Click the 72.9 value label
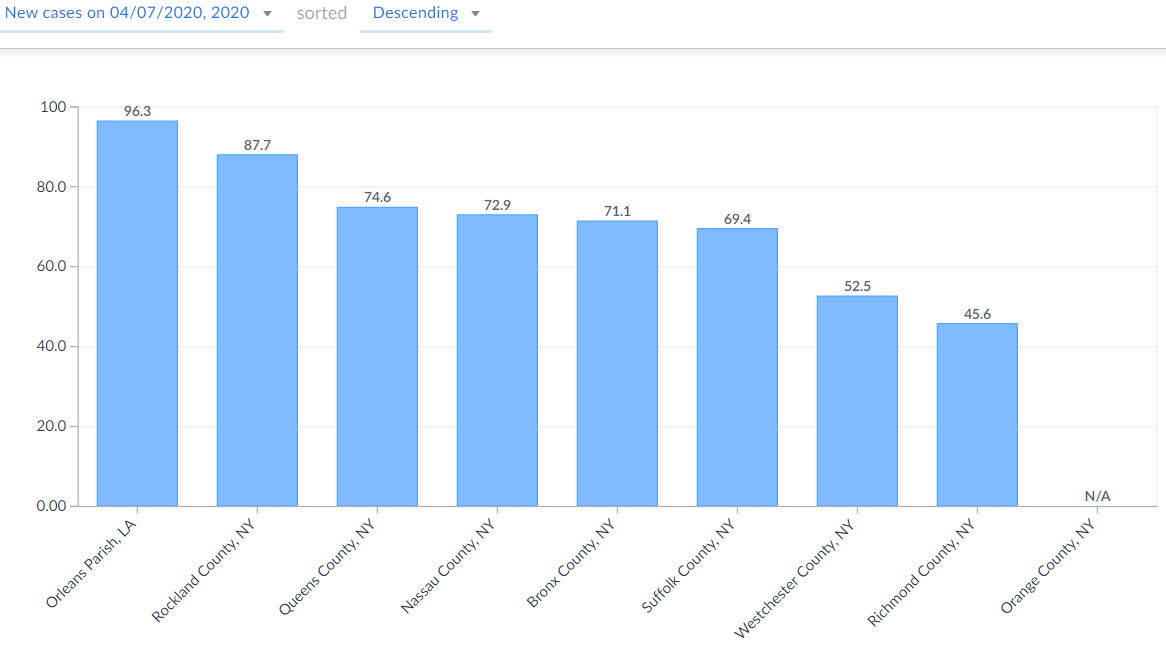This screenshot has width=1166, height=651. click(x=497, y=205)
